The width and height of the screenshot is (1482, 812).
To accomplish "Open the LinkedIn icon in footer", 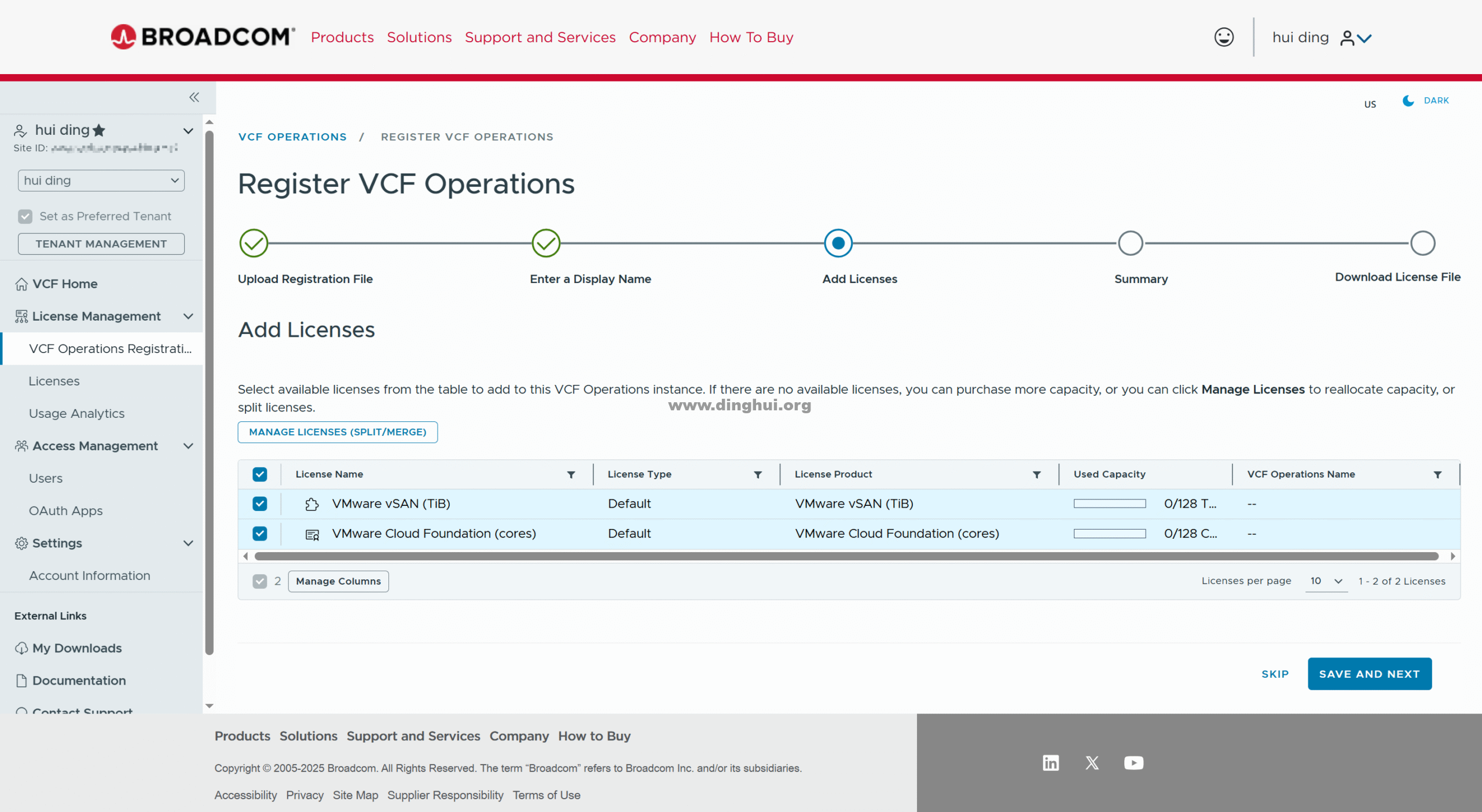I will pos(1050,763).
